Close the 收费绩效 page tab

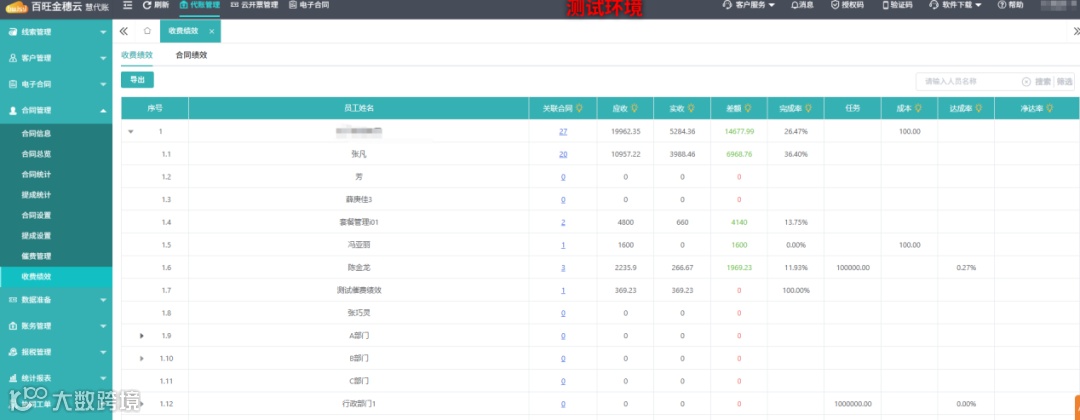[x=211, y=32]
